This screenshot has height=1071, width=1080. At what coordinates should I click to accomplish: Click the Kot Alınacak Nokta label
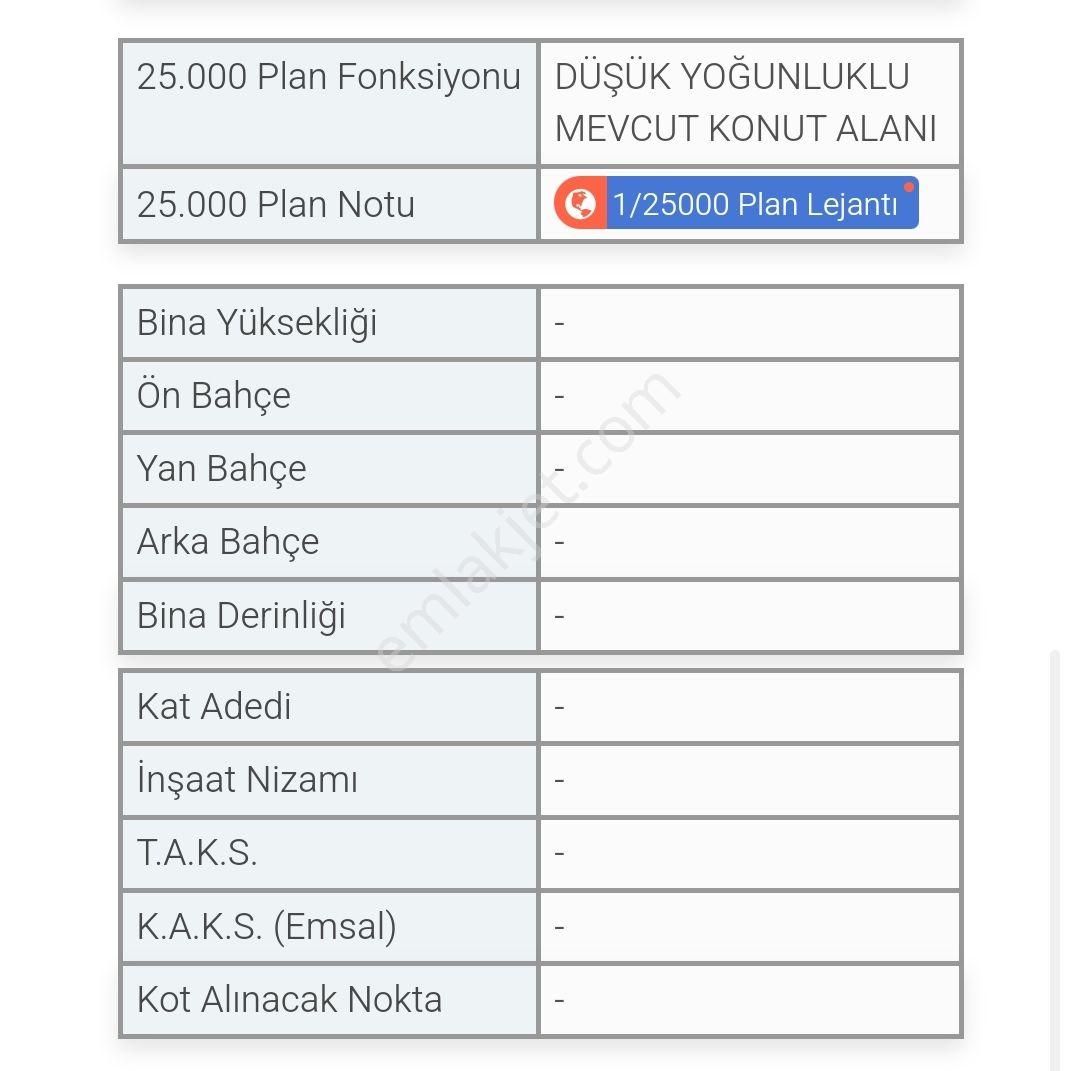[289, 999]
